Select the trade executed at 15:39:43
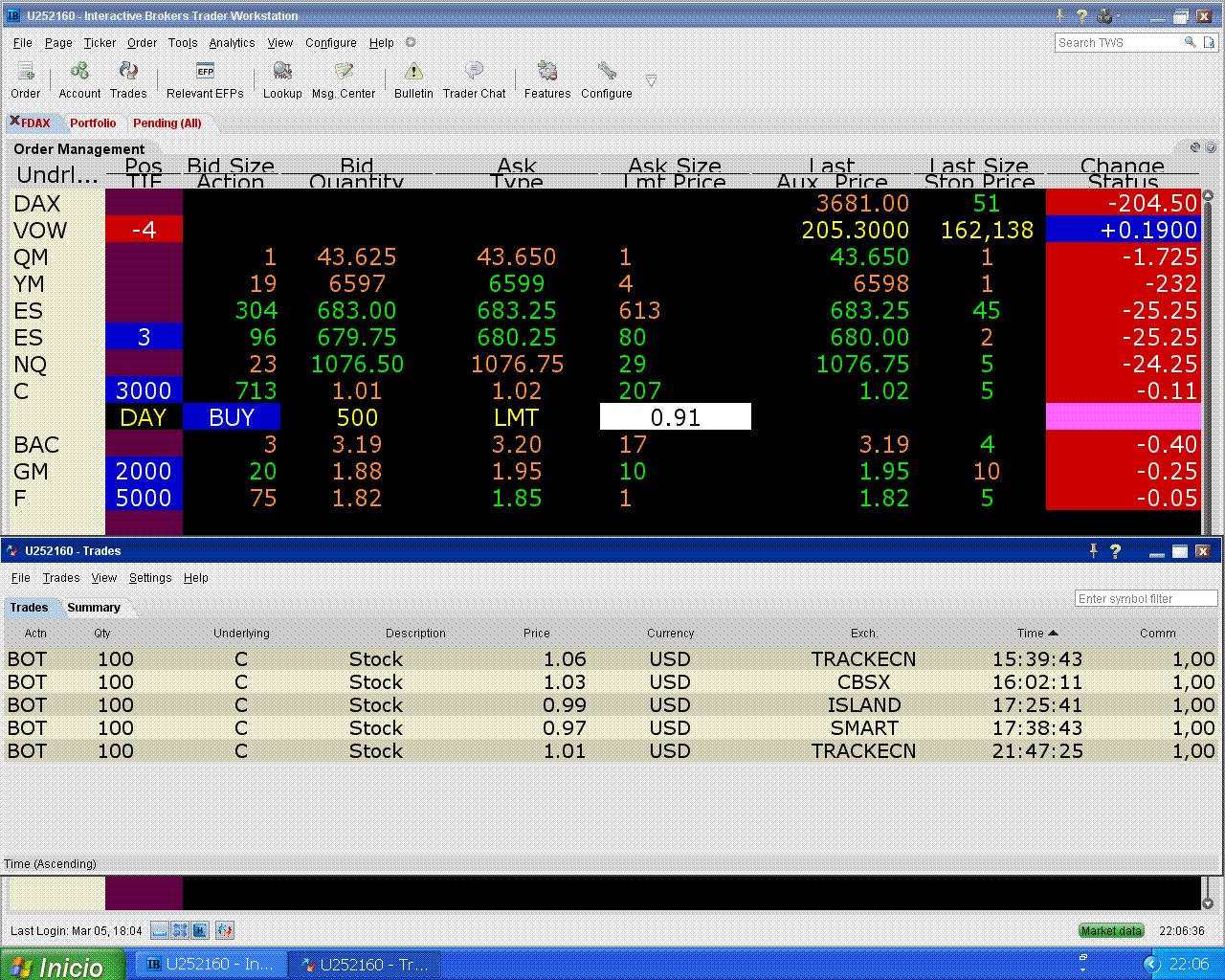 [x=612, y=658]
